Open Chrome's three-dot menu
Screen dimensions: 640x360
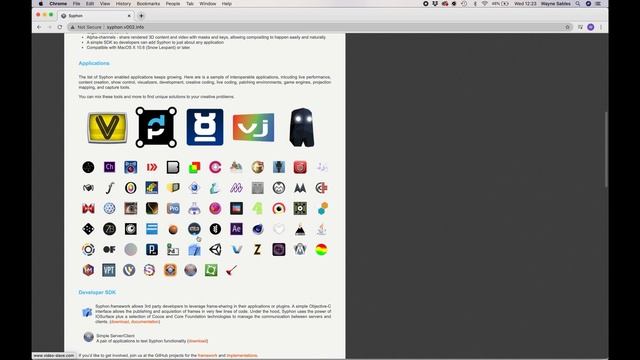pyautogui.click(x=601, y=27)
